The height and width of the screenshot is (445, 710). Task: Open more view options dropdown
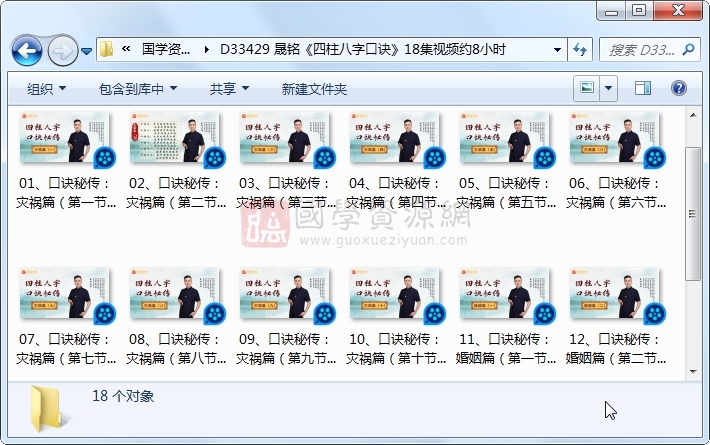click(609, 88)
